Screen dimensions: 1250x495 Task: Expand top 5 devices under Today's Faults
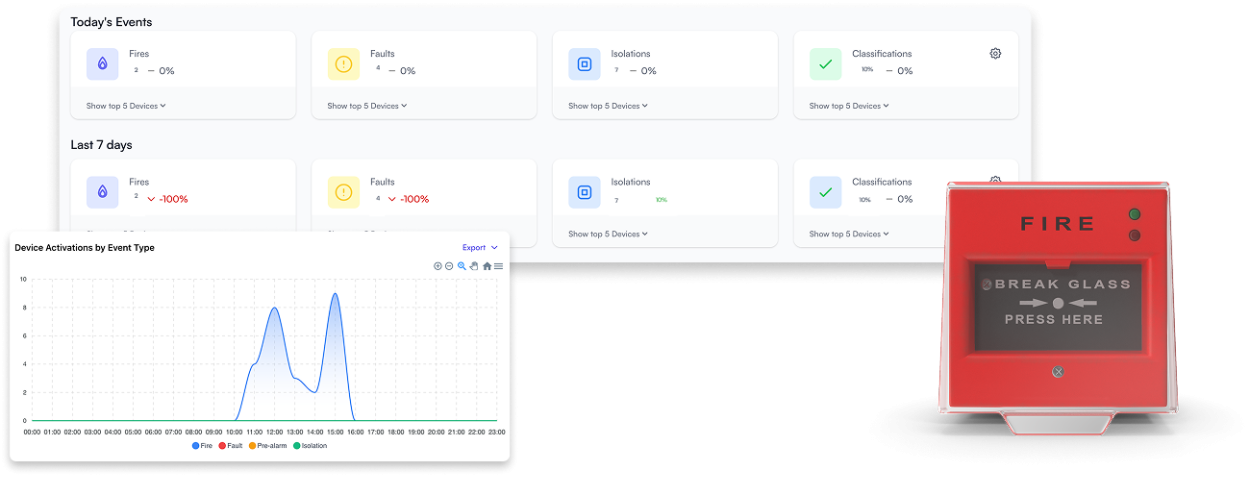(x=367, y=106)
